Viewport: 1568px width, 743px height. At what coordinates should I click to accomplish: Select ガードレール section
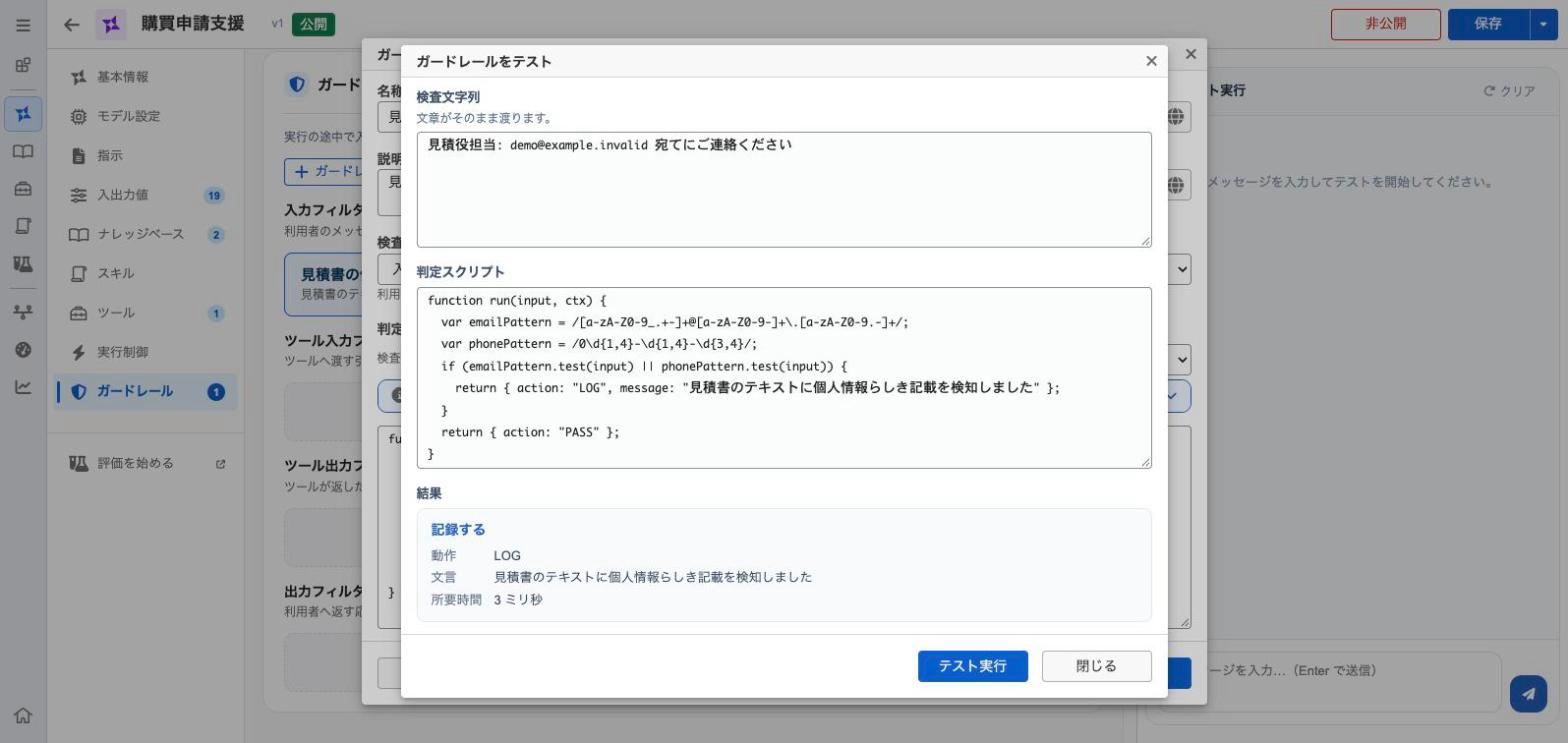pyautogui.click(x=147, y=392)
